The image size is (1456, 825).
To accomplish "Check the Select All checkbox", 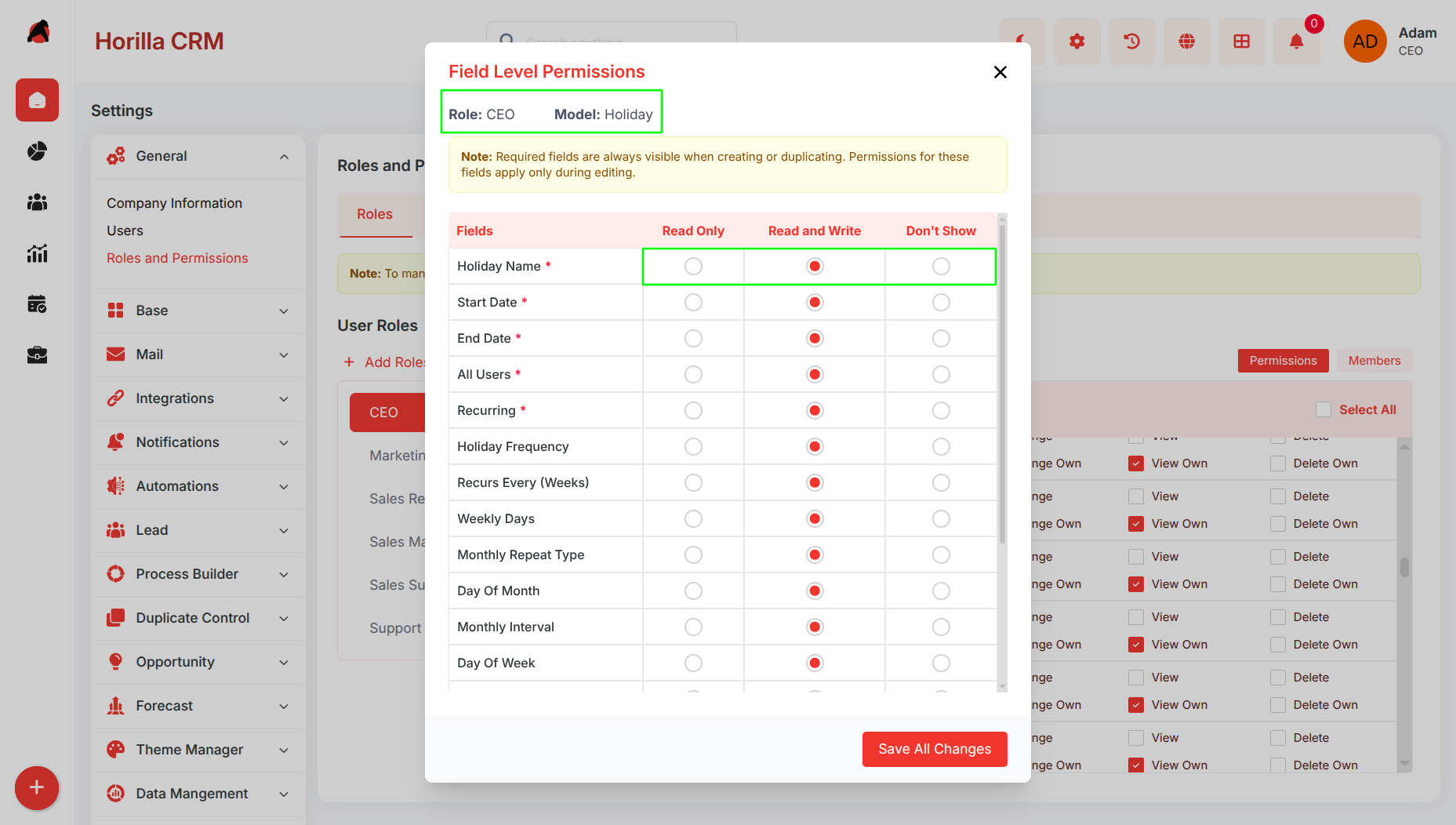I will (1323, 409).
